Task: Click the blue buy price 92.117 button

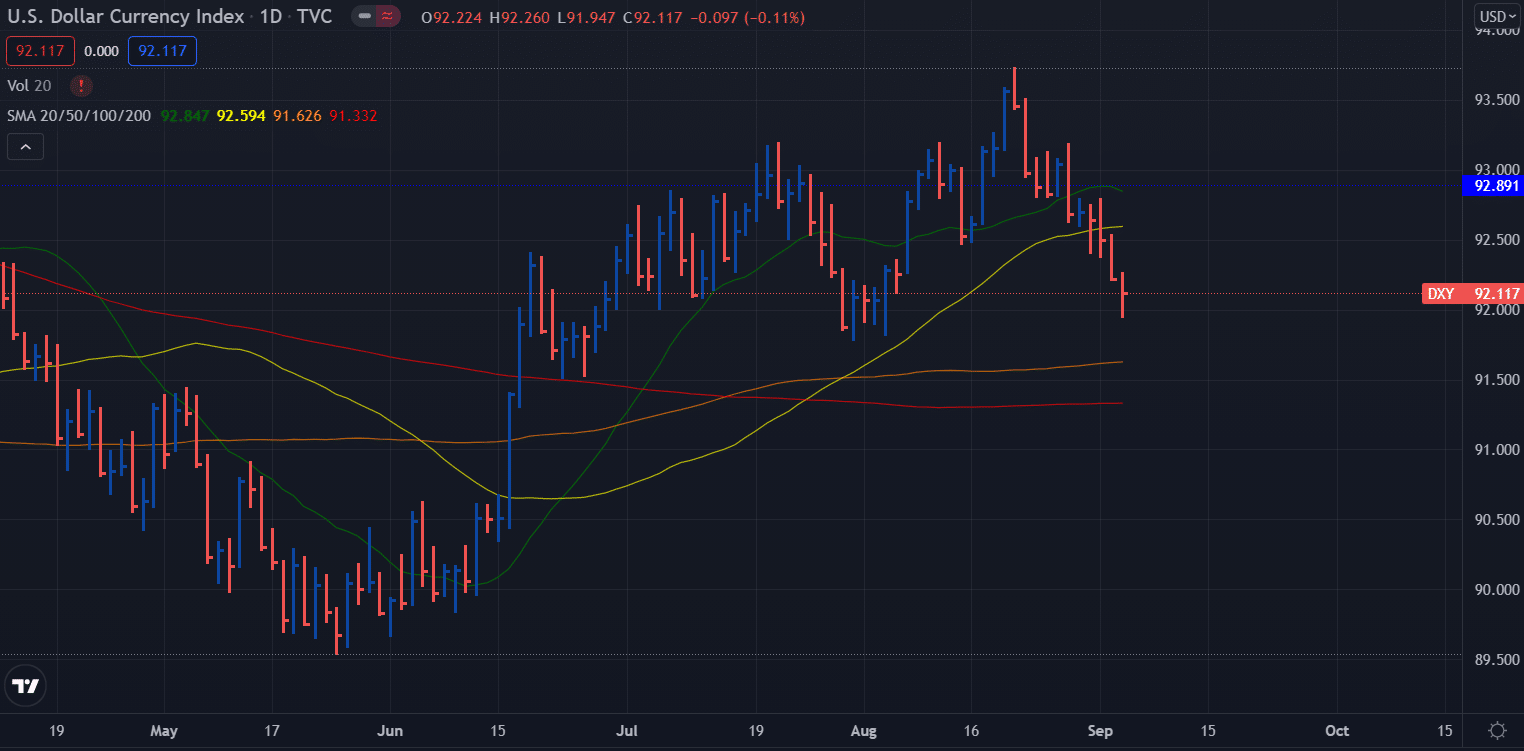Action: [162, 51]
